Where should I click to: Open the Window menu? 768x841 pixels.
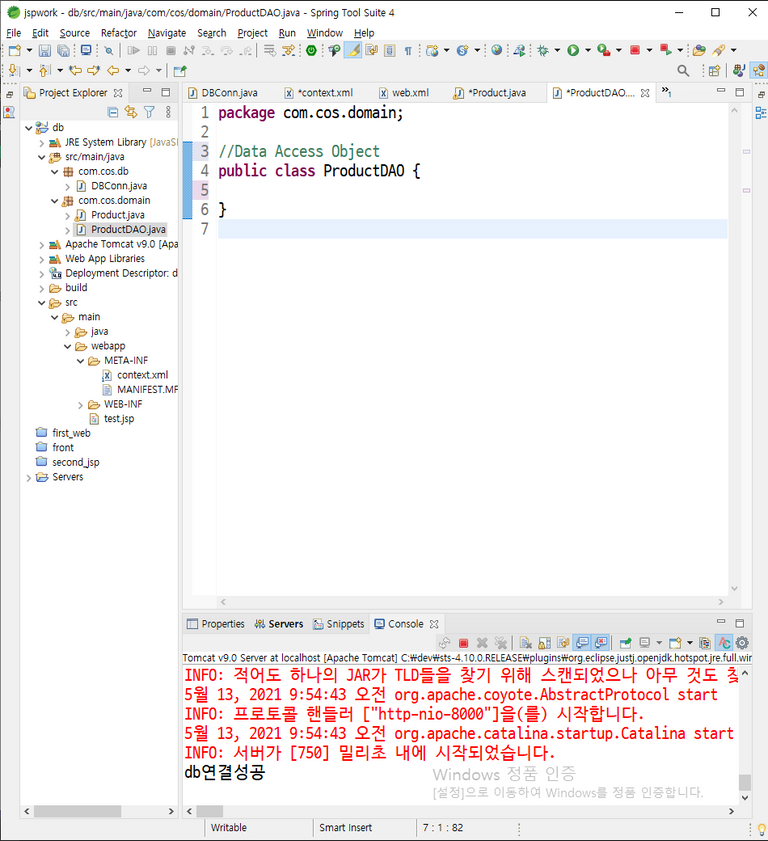click(324, 33)
